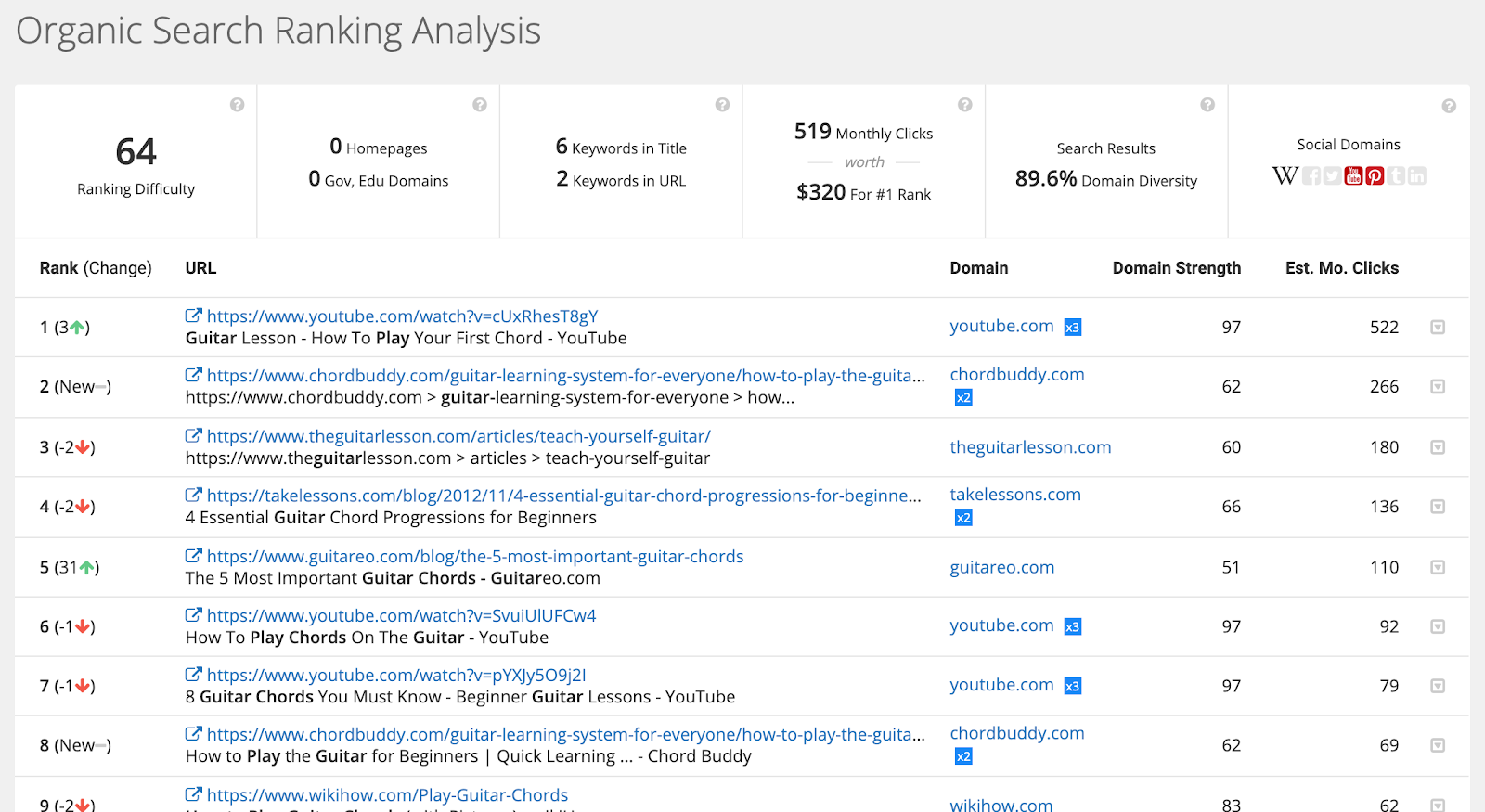1485x812 pixels.
Task: Click wikihow.com domain link
Action: coord(1001,804)
